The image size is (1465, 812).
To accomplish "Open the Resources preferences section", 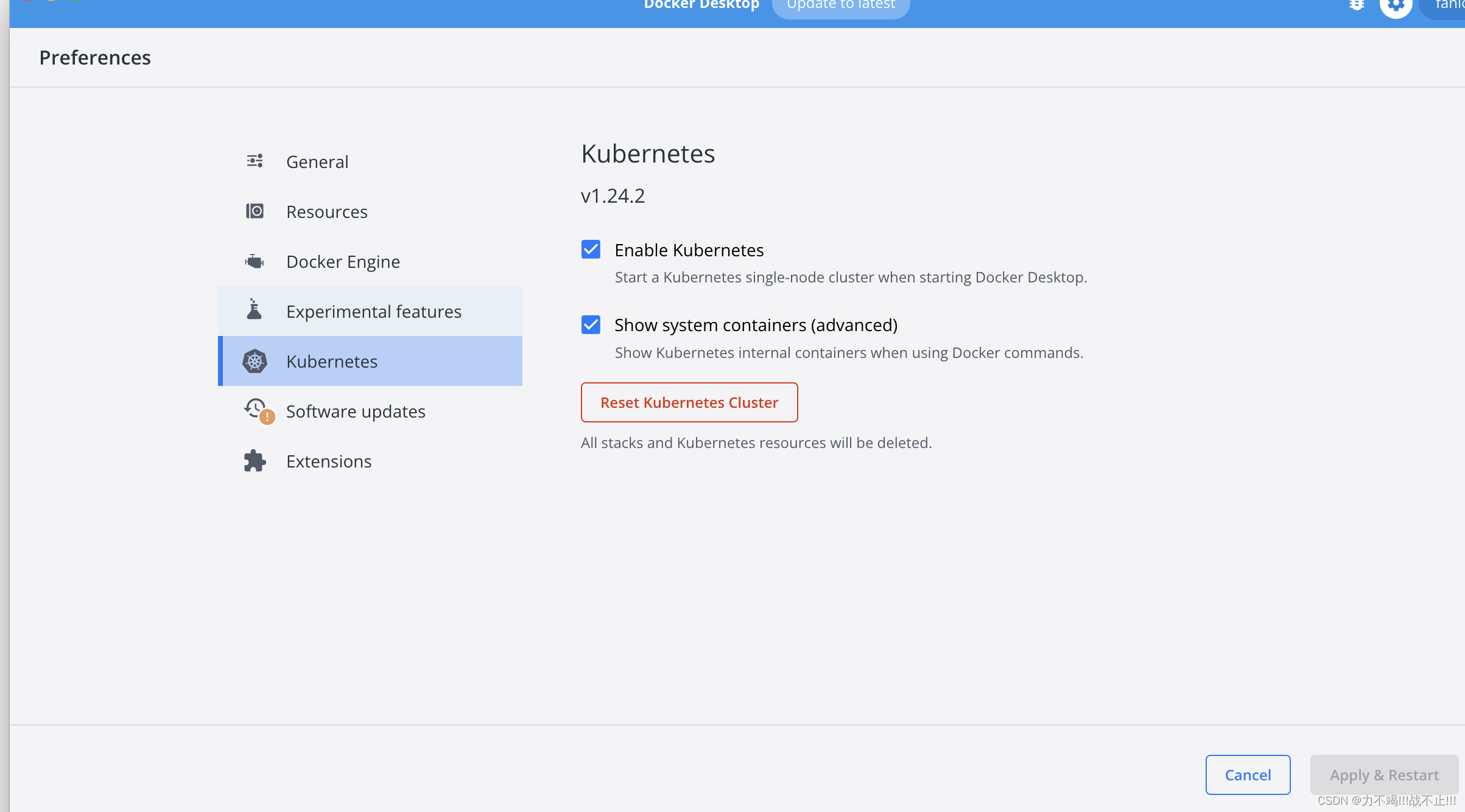I will click(x=370, y=211).
